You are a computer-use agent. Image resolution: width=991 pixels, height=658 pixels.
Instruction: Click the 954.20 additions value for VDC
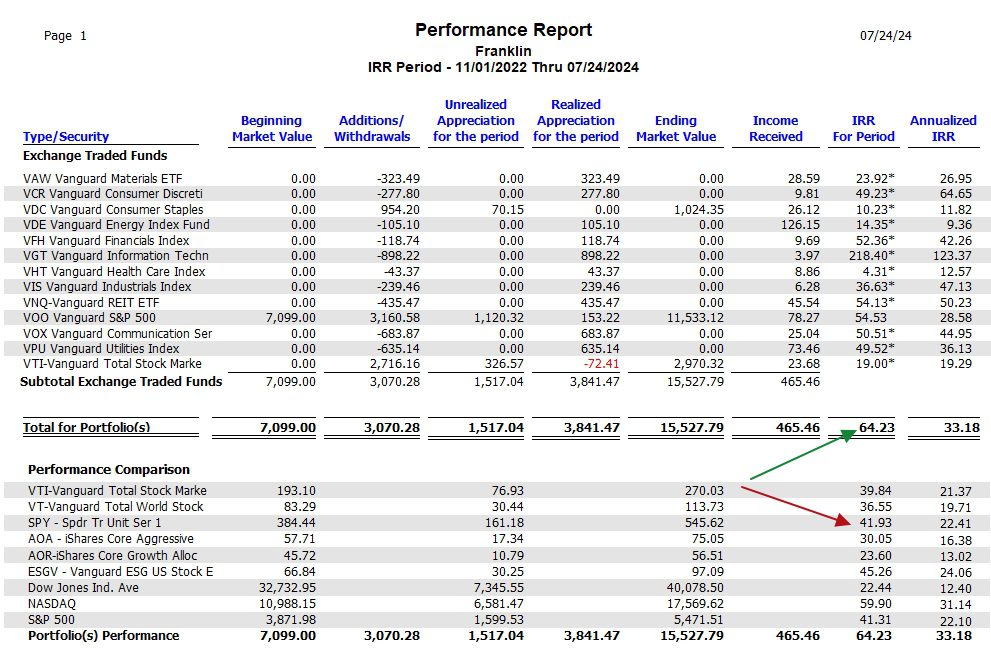coord(400,209)
